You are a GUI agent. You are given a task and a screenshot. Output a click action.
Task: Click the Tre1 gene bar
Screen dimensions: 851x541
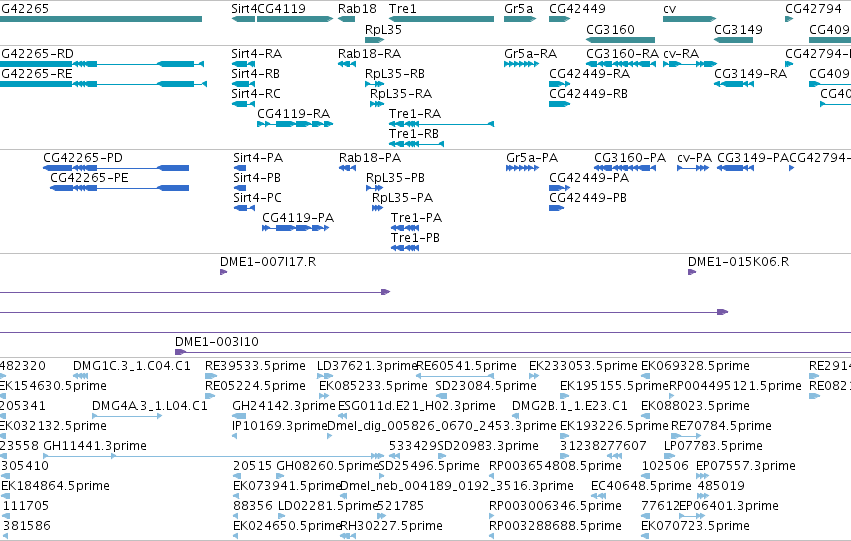click(441, 19)
